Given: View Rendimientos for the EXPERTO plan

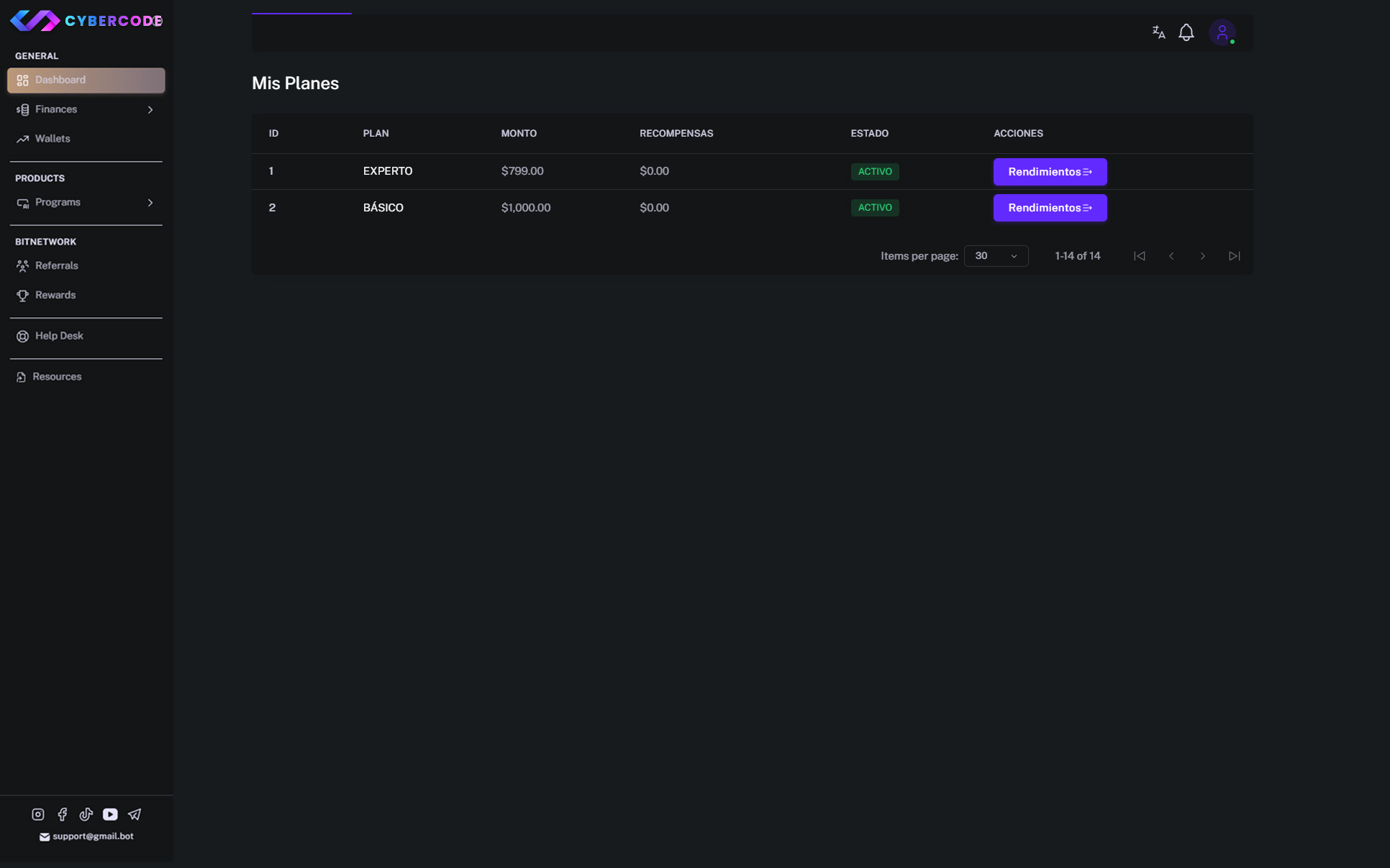Looking at the screenshot, I should pyautogui.click(x=1050, y=172).
